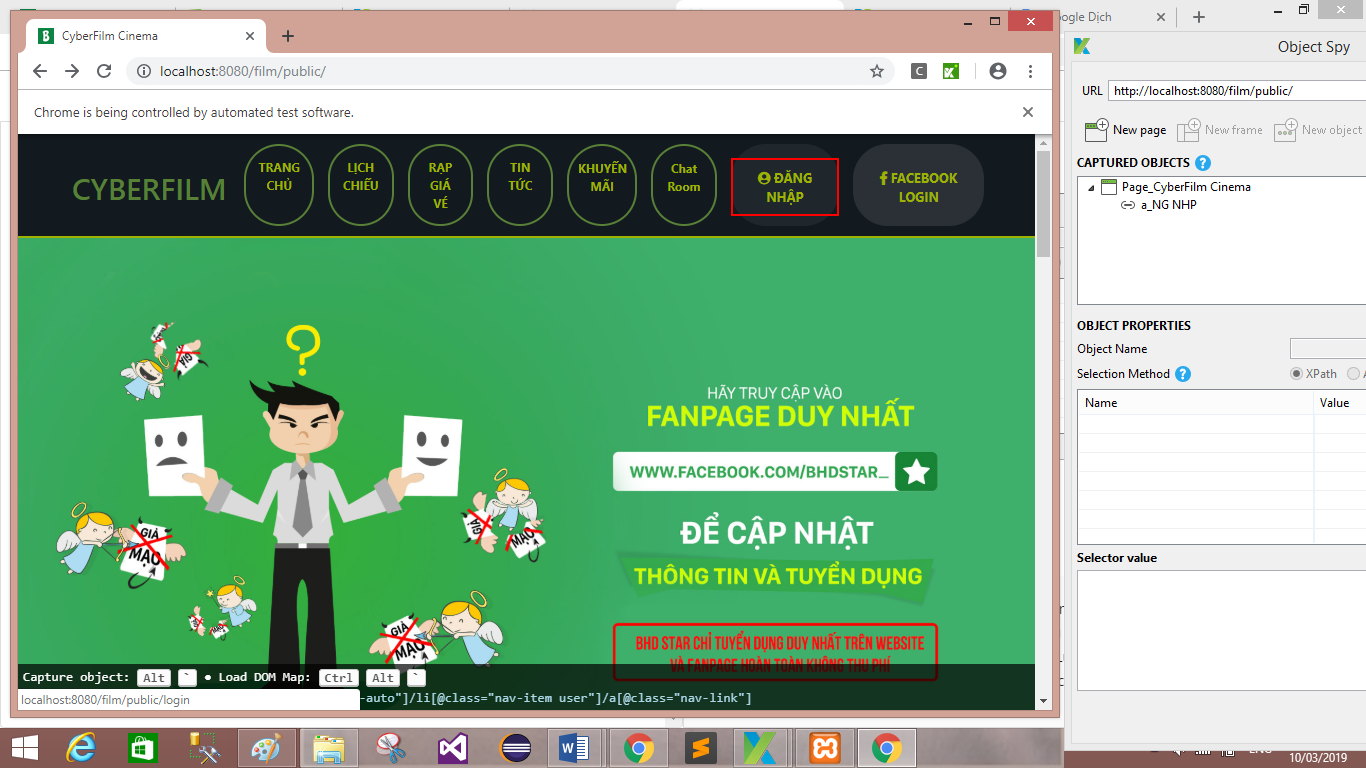This screenshot has height=768, width=1366.
Task: Click New page in Object Spy
Action: coord(1126,130)
